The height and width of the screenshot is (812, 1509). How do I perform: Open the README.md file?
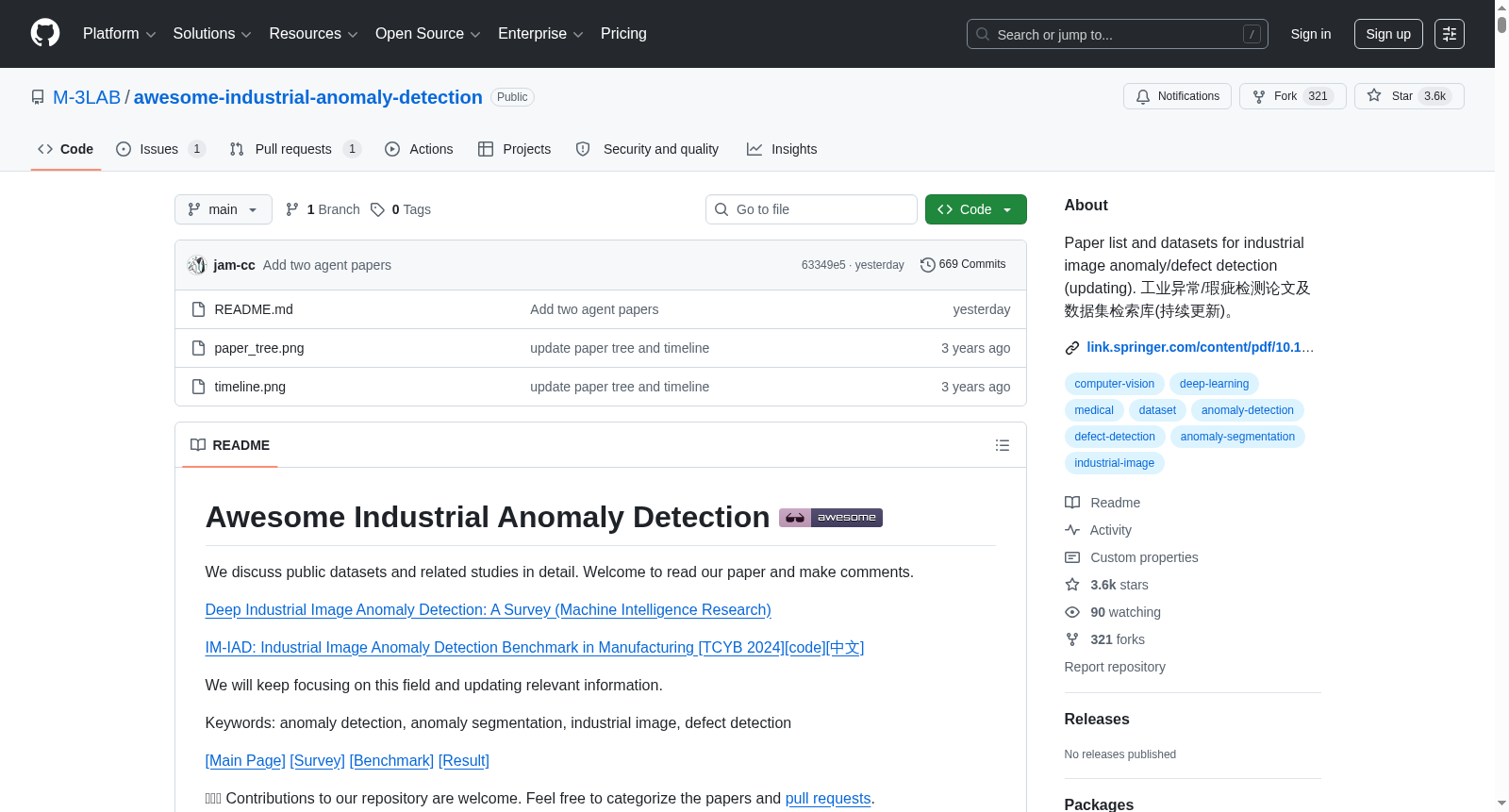pos(254,309)
